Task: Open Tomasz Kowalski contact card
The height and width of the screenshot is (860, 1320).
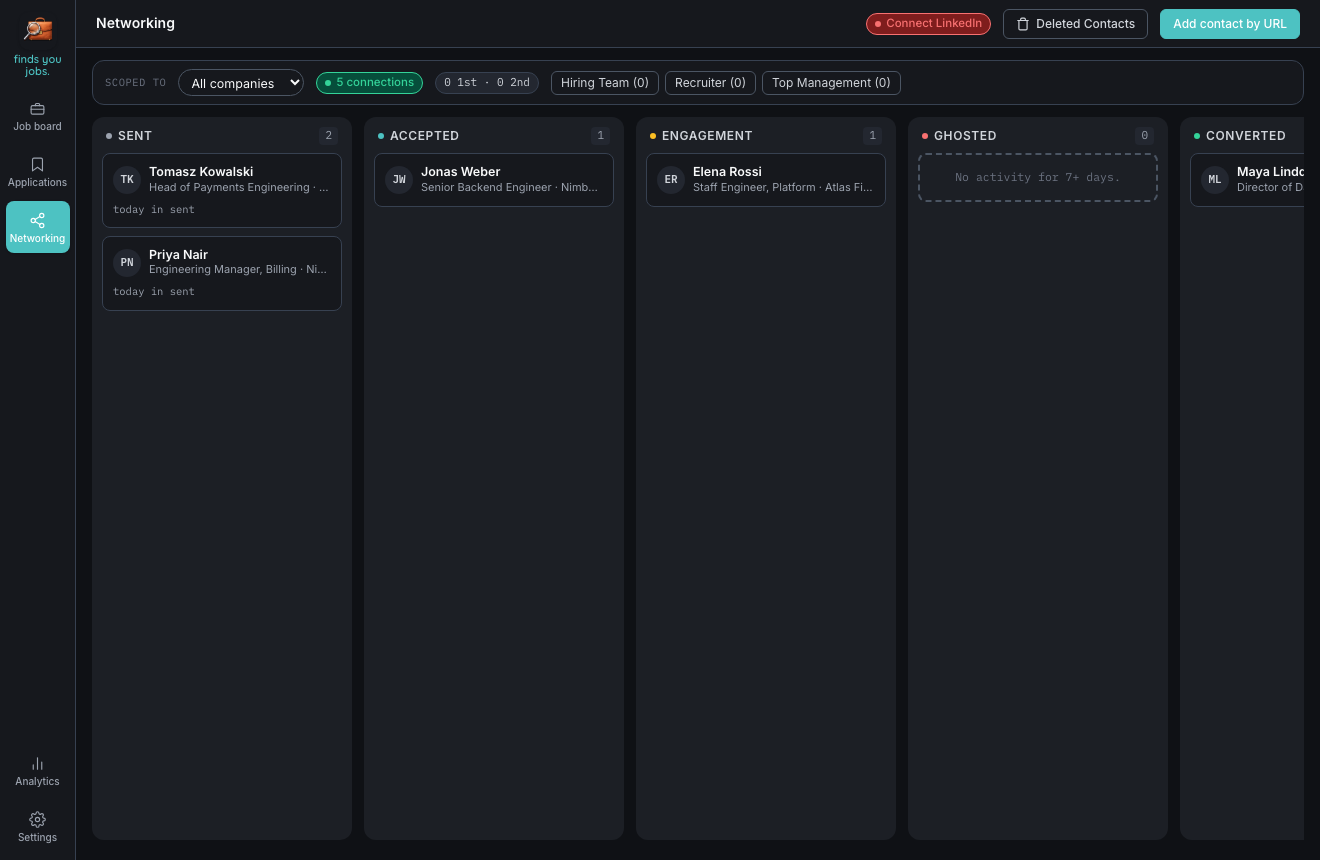Action: pos(222,190)
